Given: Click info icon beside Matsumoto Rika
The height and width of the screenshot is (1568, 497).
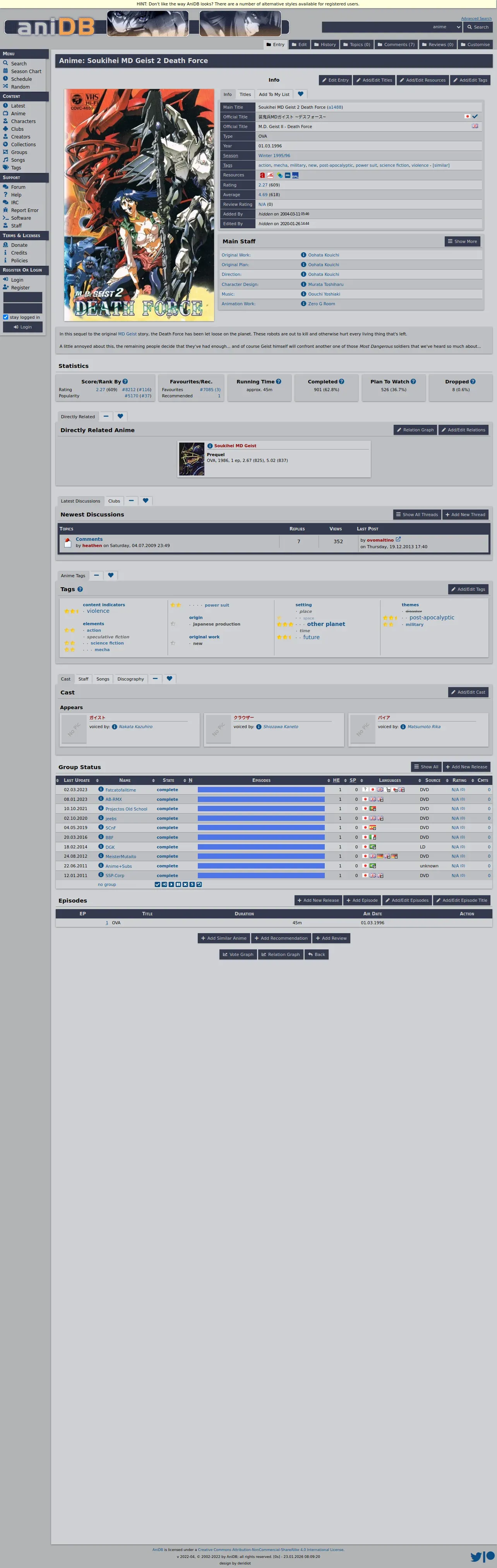Looking at the screenshot, I should [403, 727].
